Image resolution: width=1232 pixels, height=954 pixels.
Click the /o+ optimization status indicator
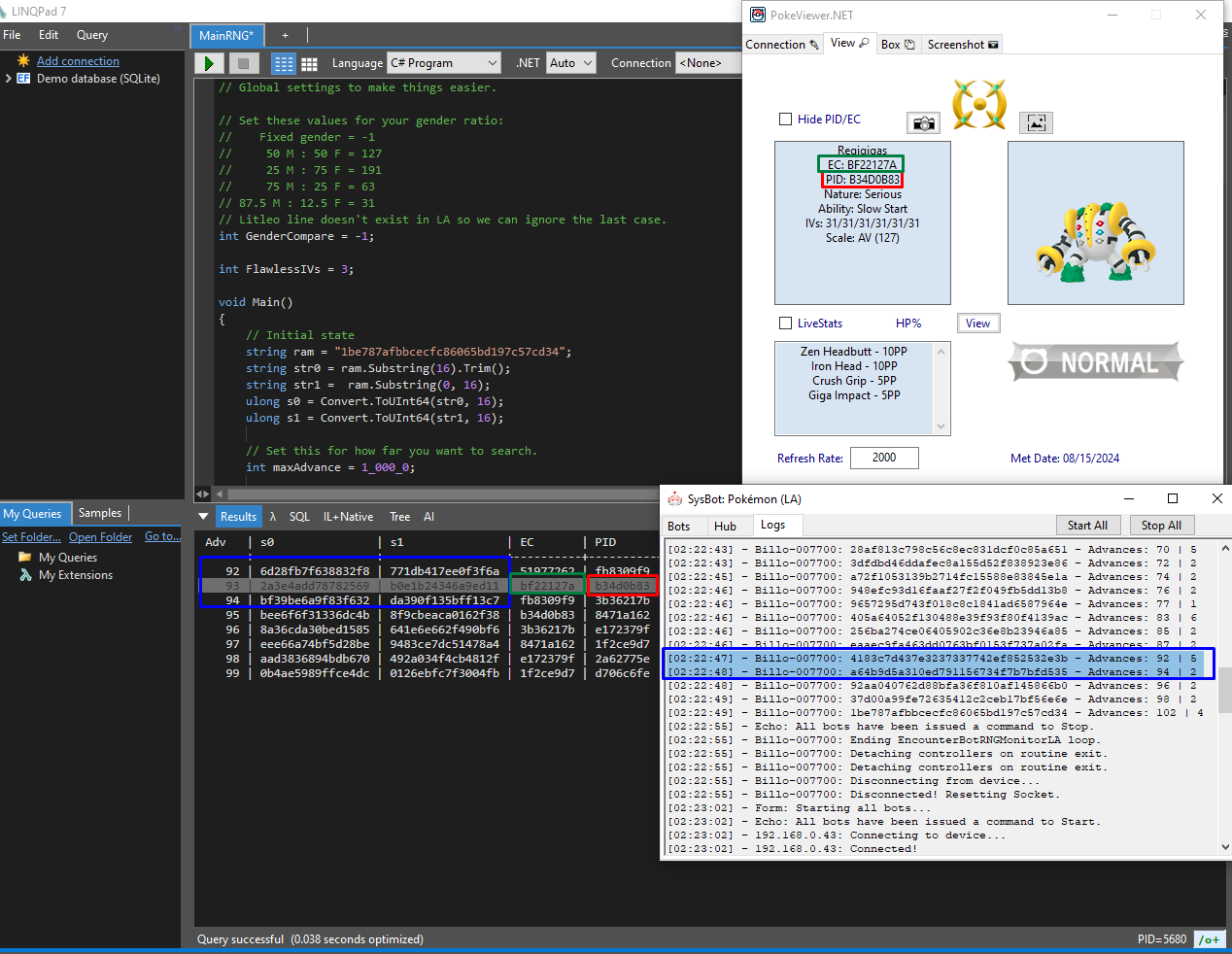point(1209,939)
